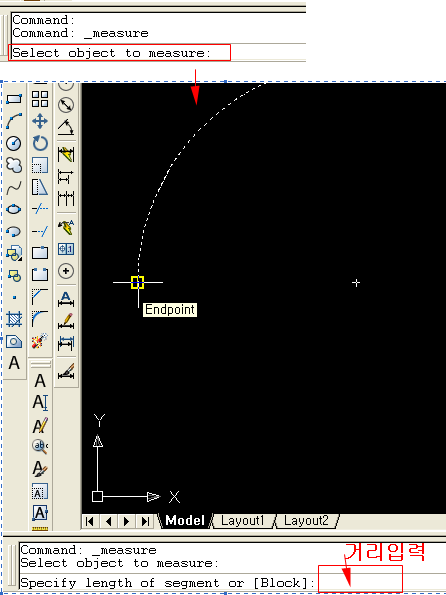
Task: Click in the Specify length of segment prompt line
Action: pos(233,583)
